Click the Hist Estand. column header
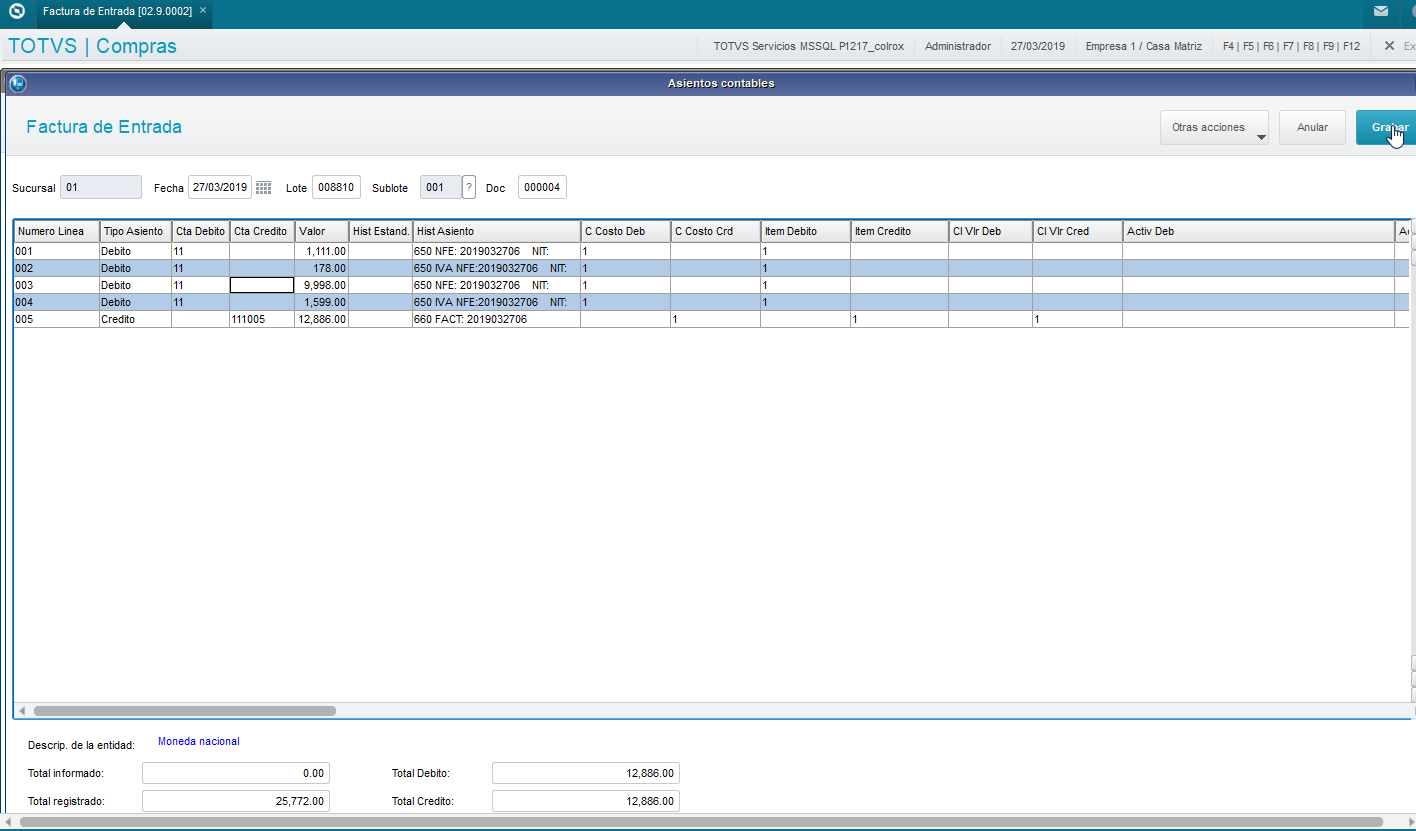Screen dimensions: 1416x831 click(381, 231)
